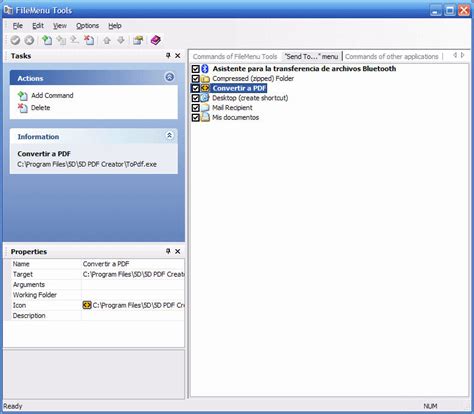Click the Mail Recipient envelope icon

coord(205,108)
